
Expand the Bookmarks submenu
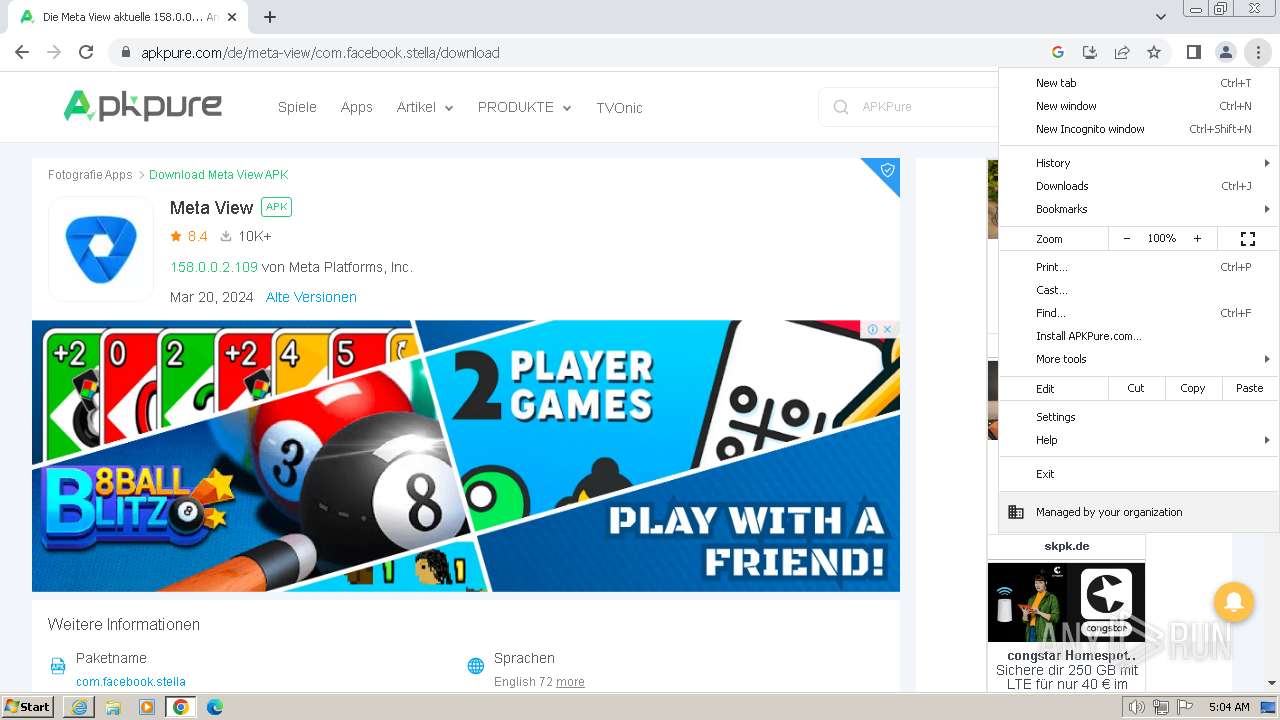(1139, 209)
